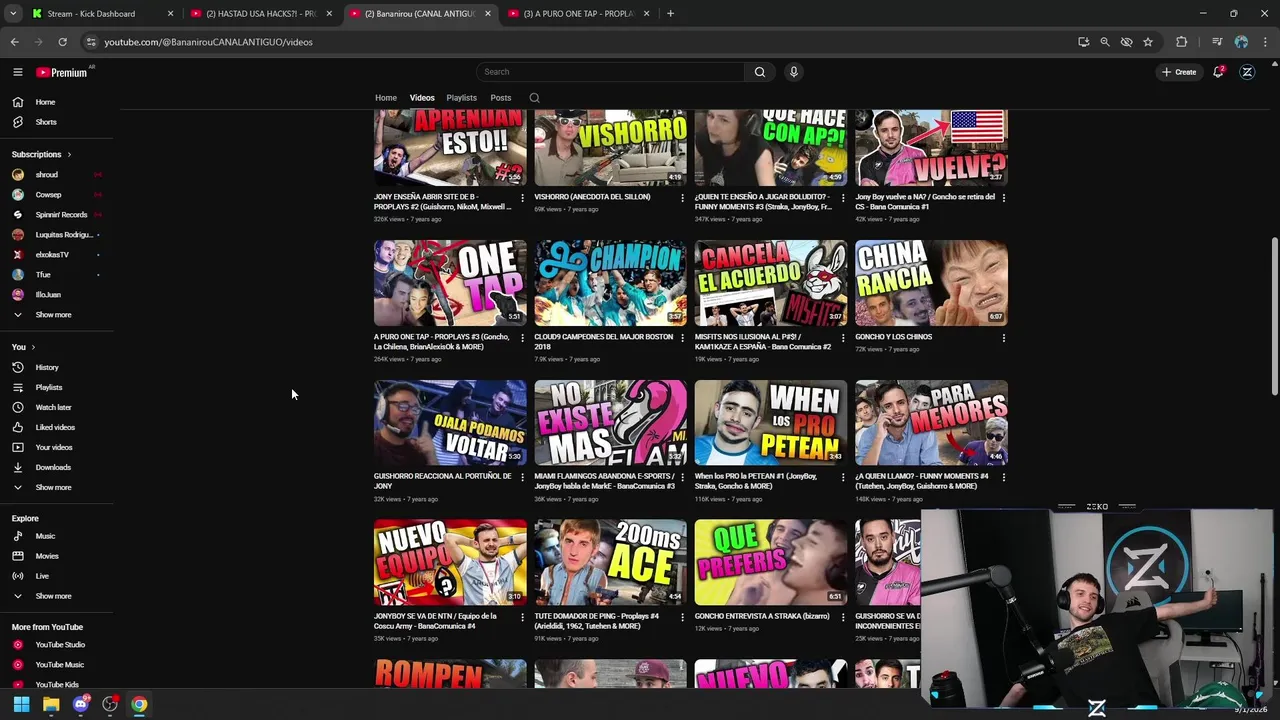This screenshot has width=1280, height=720.
Task: Open A PURO ONE TAP video thumbnail
Action: (x=450, y=283)
